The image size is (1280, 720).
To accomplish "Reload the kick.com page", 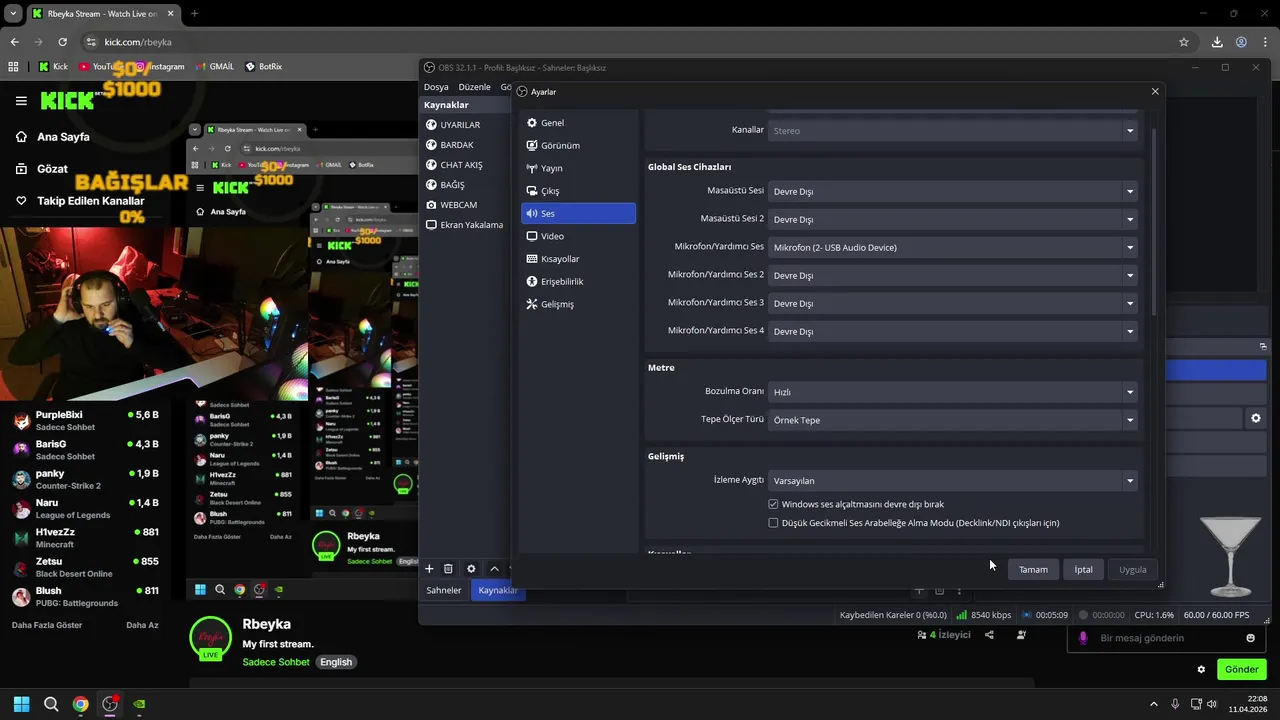I will [62, 42].
